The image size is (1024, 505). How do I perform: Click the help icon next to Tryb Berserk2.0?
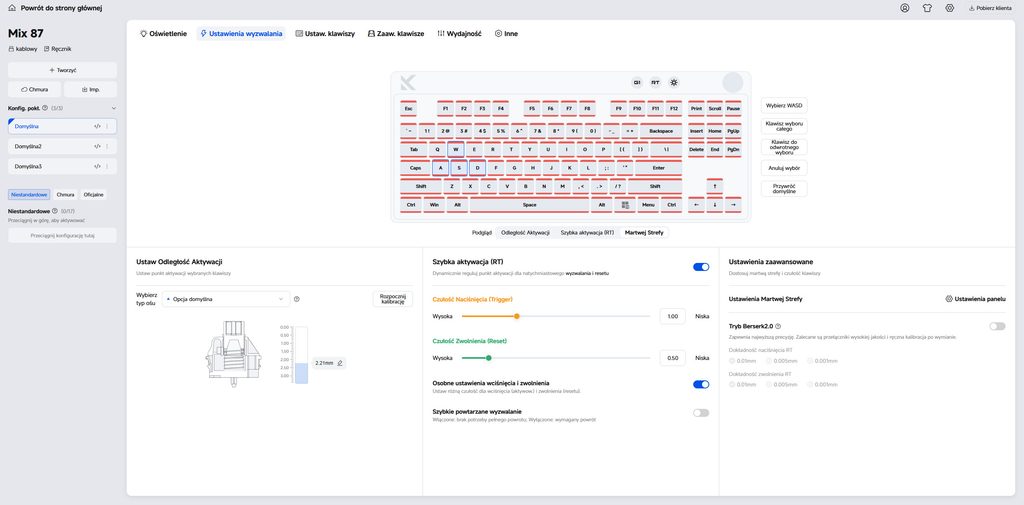point(778,326)
